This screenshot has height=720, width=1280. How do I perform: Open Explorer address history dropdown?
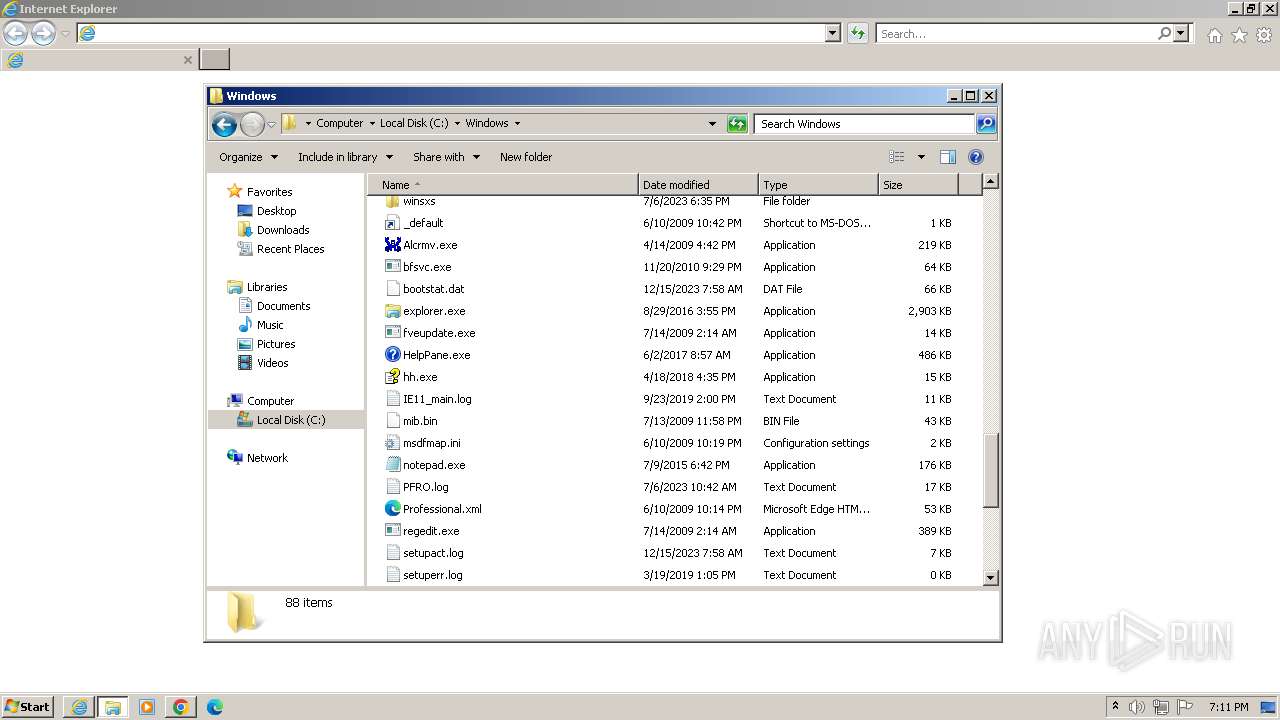coord(712,124)
